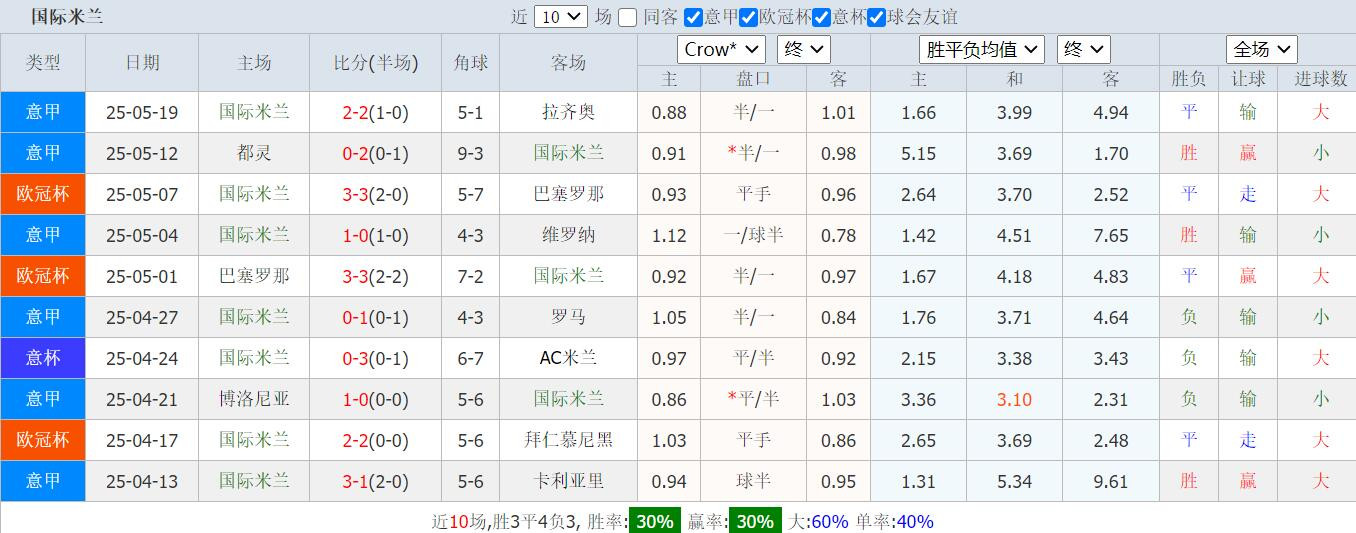Disable the 球会友谊 filter checkbox

(x=876, y=17)
